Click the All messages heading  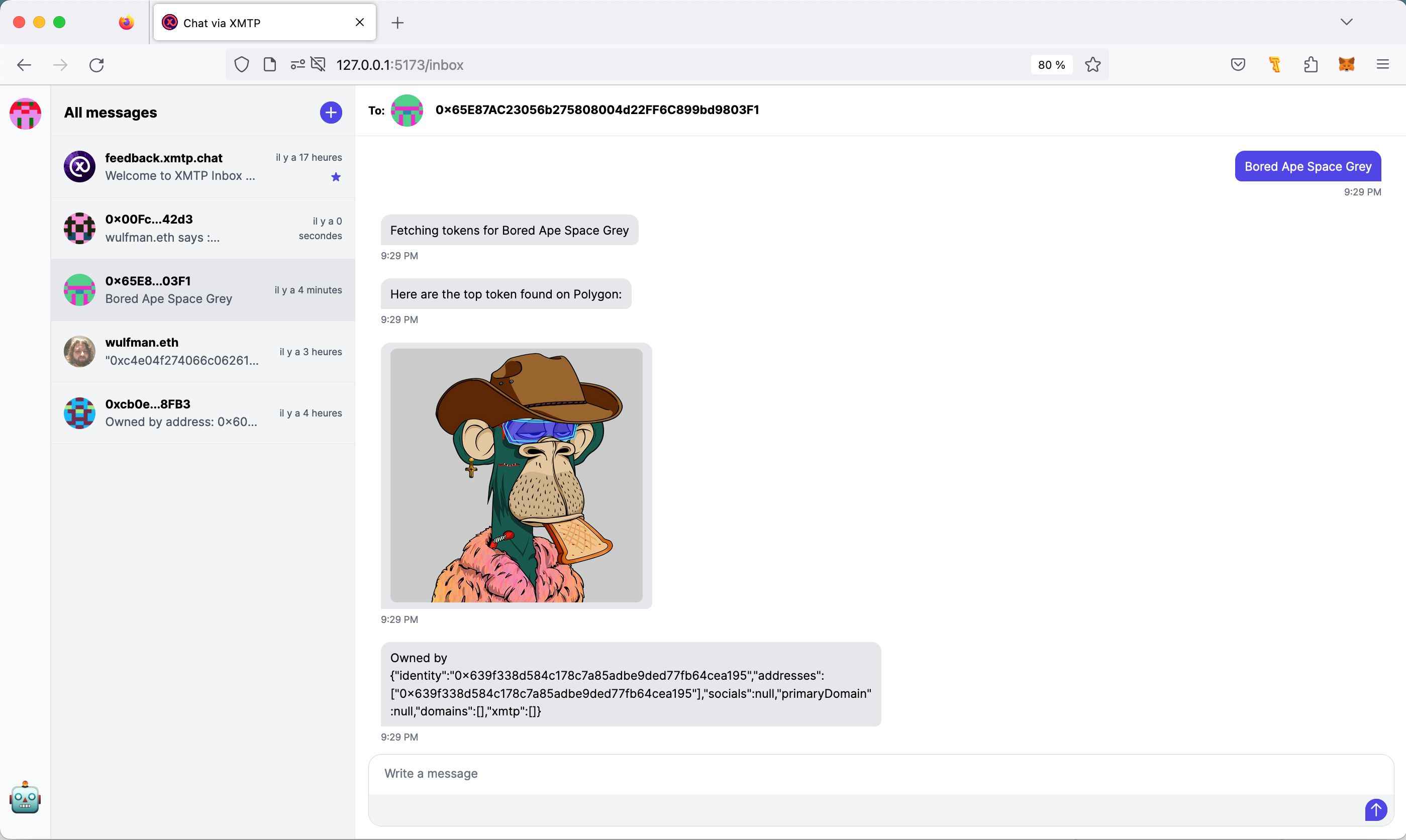coord(111,113)
